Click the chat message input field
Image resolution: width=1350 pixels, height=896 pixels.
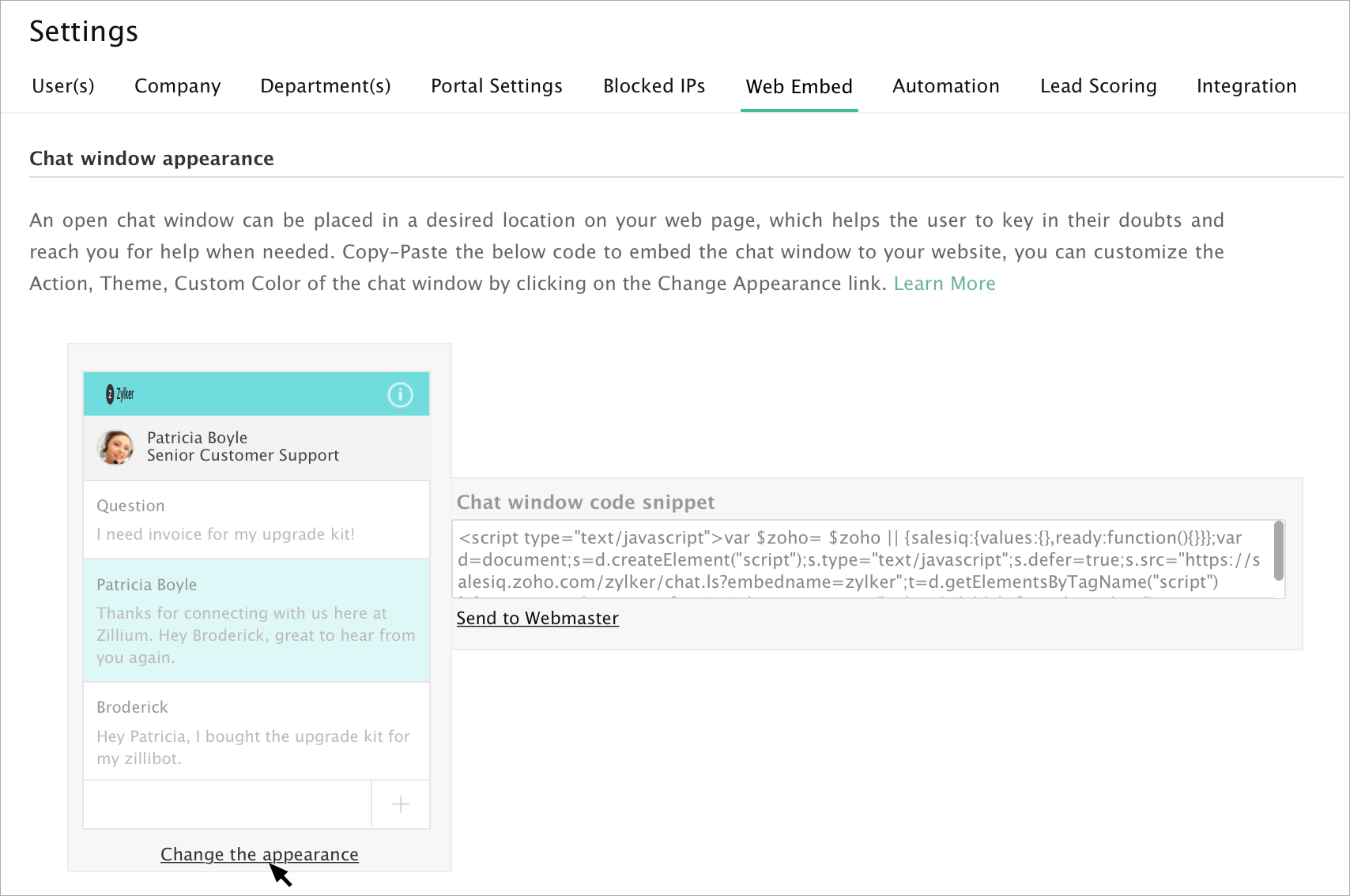[228, 804]
